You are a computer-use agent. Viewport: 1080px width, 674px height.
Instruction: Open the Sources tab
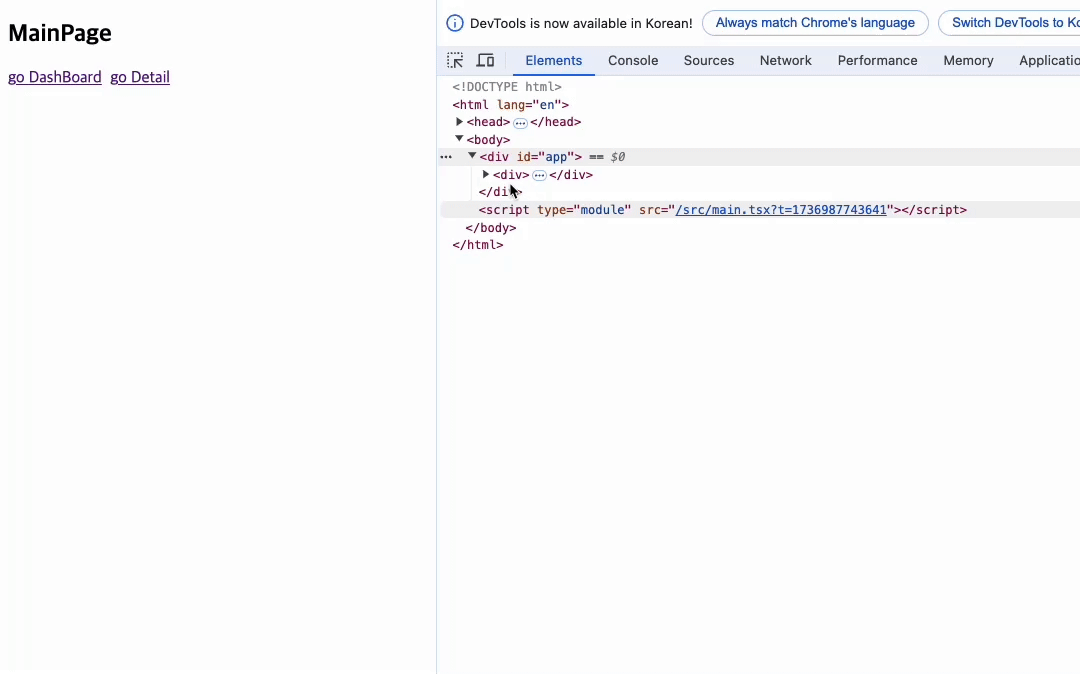(x=709, y=61)
